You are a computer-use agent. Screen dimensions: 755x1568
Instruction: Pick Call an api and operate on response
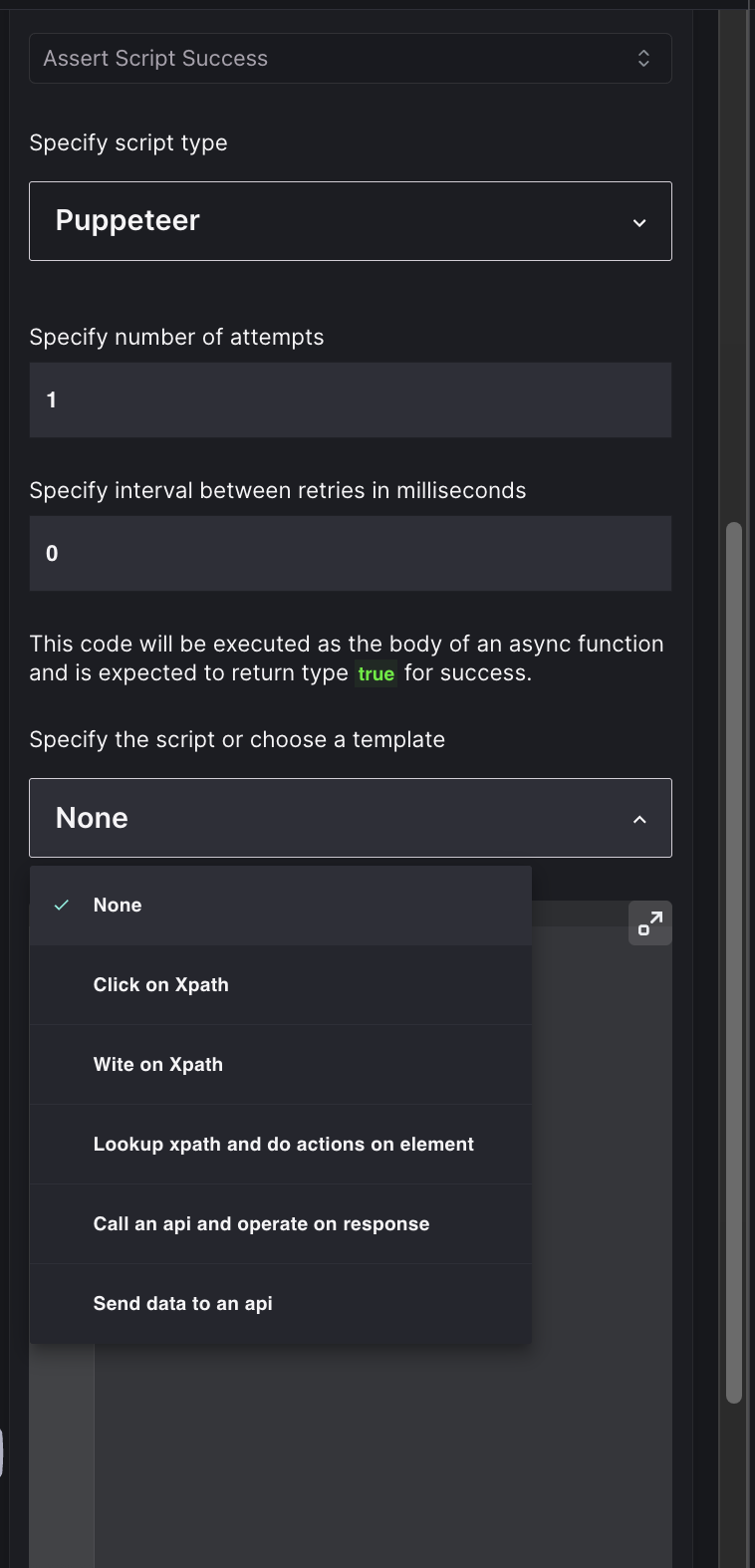[261, 1223]
